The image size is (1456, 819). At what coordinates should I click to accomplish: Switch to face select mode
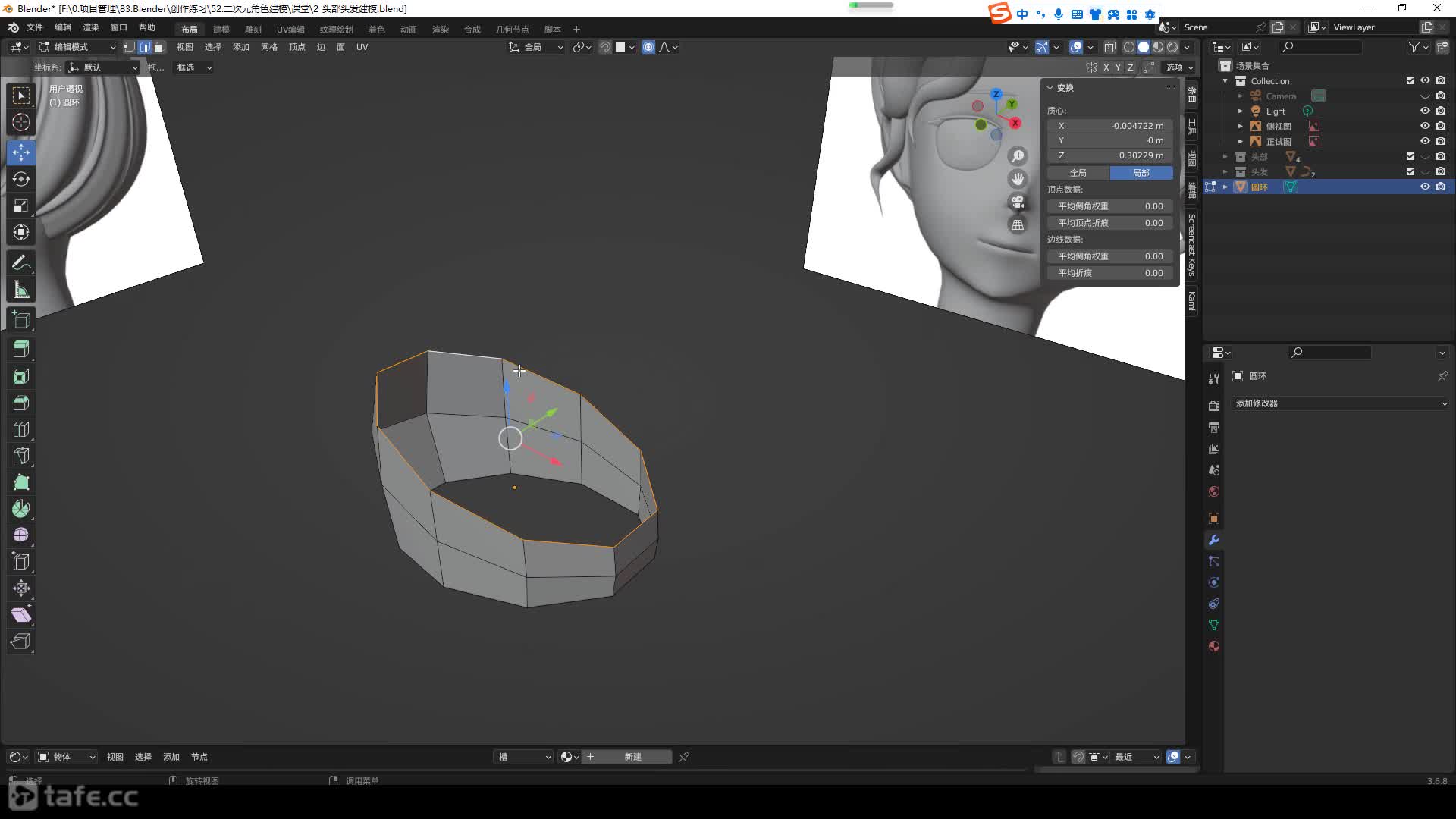(159, 47)
